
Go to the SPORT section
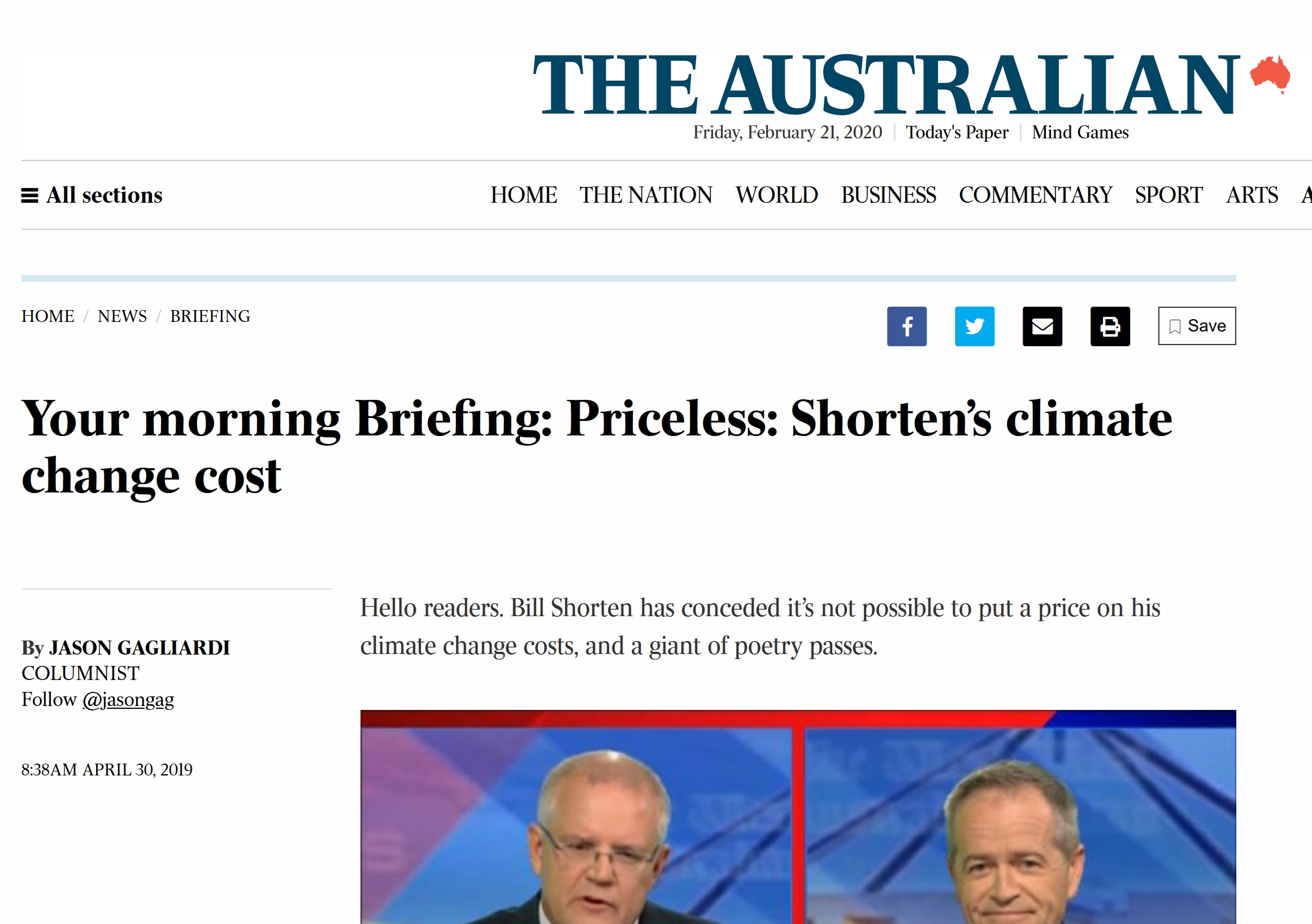coord(1168,195)
